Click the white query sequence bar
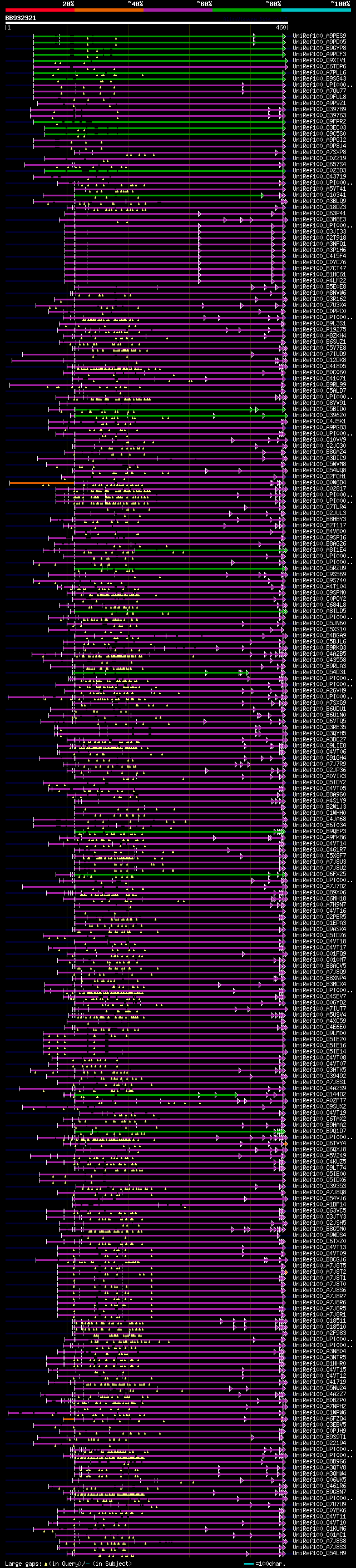Screen dimensions: 356x1568 (x=147, y=22)
